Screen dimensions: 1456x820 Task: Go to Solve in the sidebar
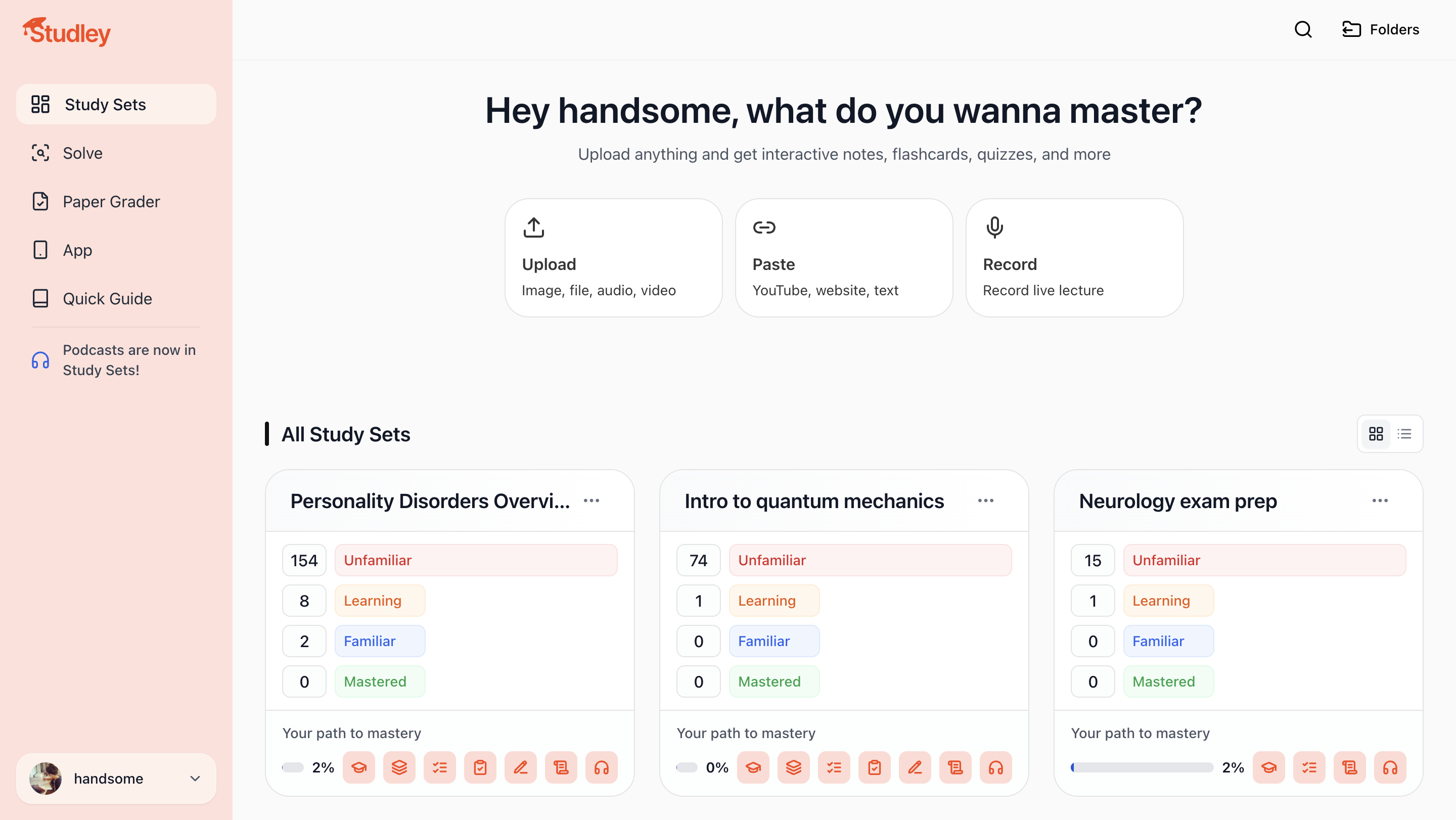click(82, 153)
